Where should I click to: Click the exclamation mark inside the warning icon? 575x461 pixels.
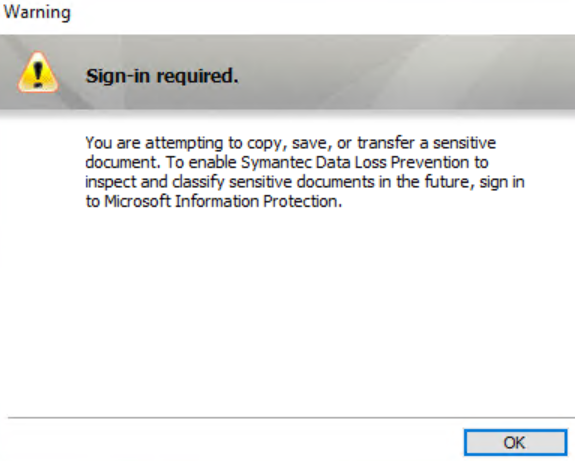38,73
